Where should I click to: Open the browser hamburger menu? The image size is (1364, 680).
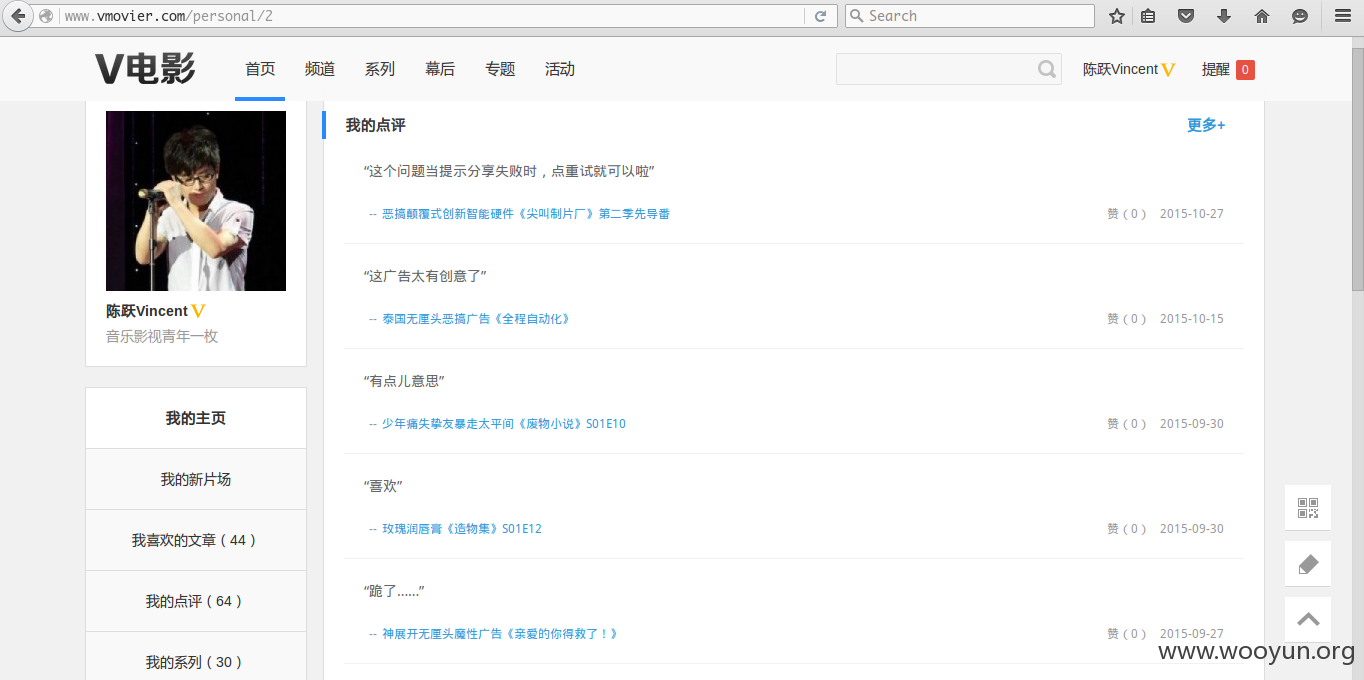tap(1343, 16)
